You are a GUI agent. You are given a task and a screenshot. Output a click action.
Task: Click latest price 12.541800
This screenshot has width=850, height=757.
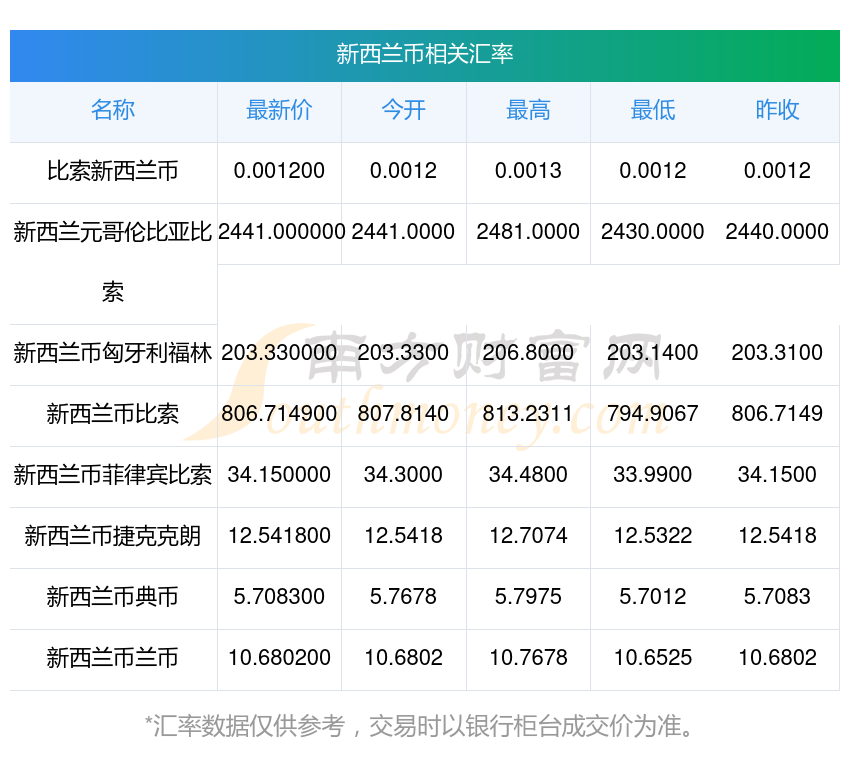[279, 536]
